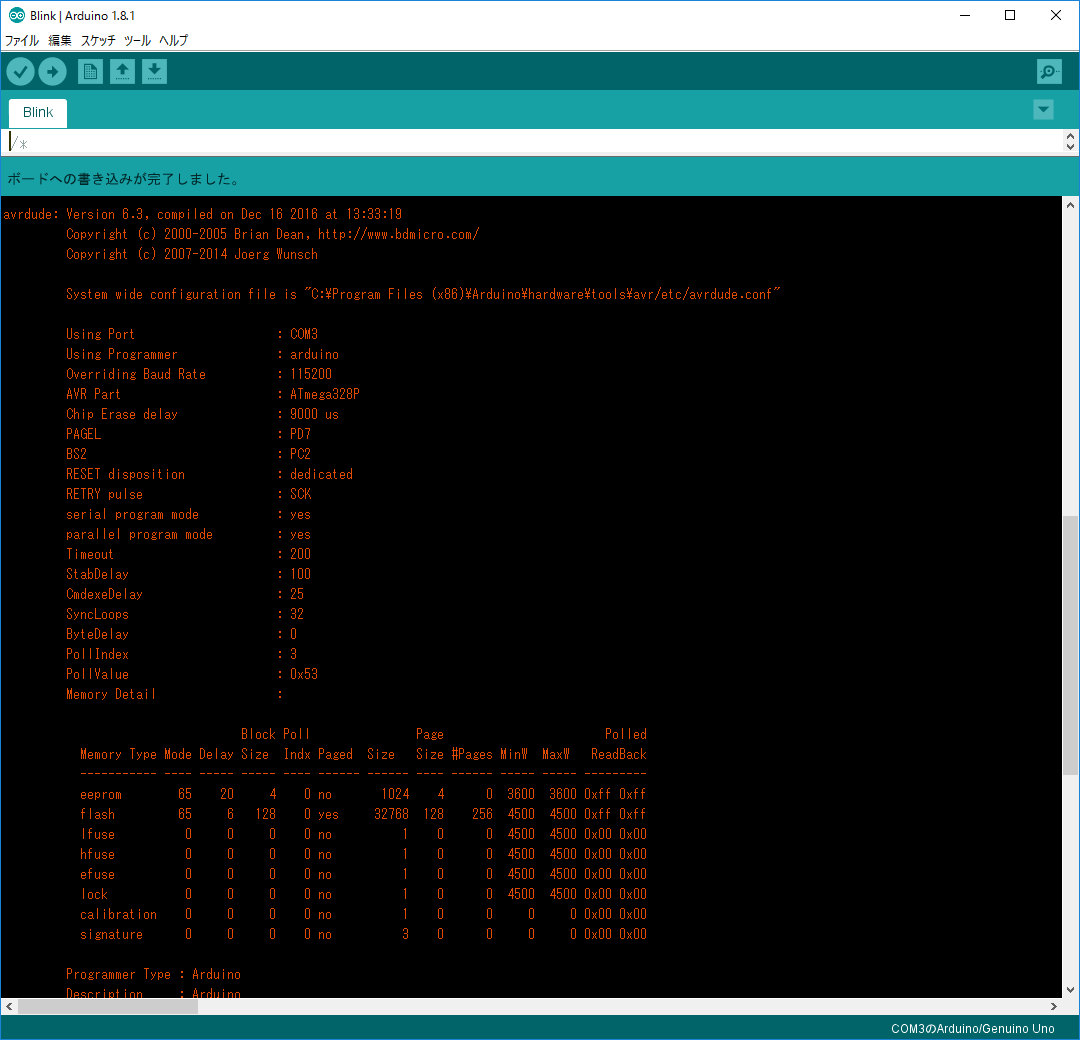This screenshot has height=1040, width=1080.
Task: Click the StabDelay label
Action: (97, 574)
